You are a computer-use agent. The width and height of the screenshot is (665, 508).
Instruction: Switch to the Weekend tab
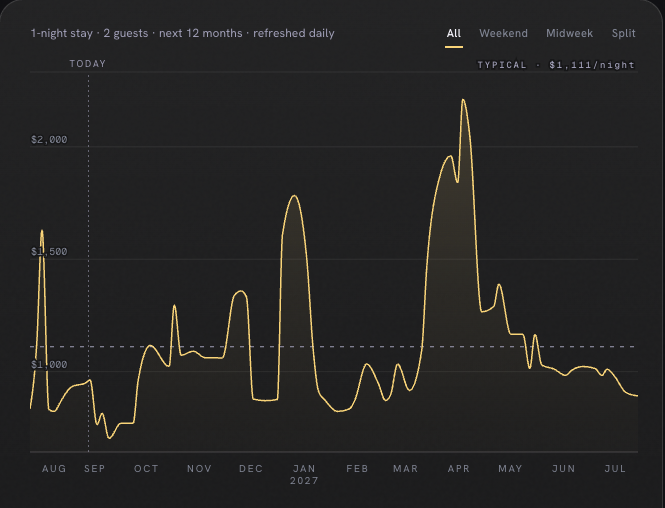[x=503, y=33]
